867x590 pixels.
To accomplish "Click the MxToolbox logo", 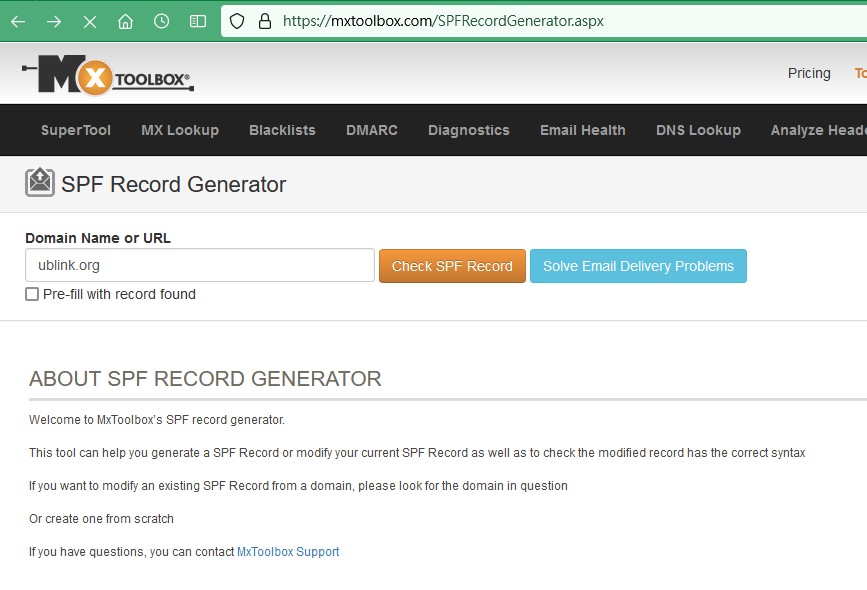I will pyautogui.click(x=107, y=75).
